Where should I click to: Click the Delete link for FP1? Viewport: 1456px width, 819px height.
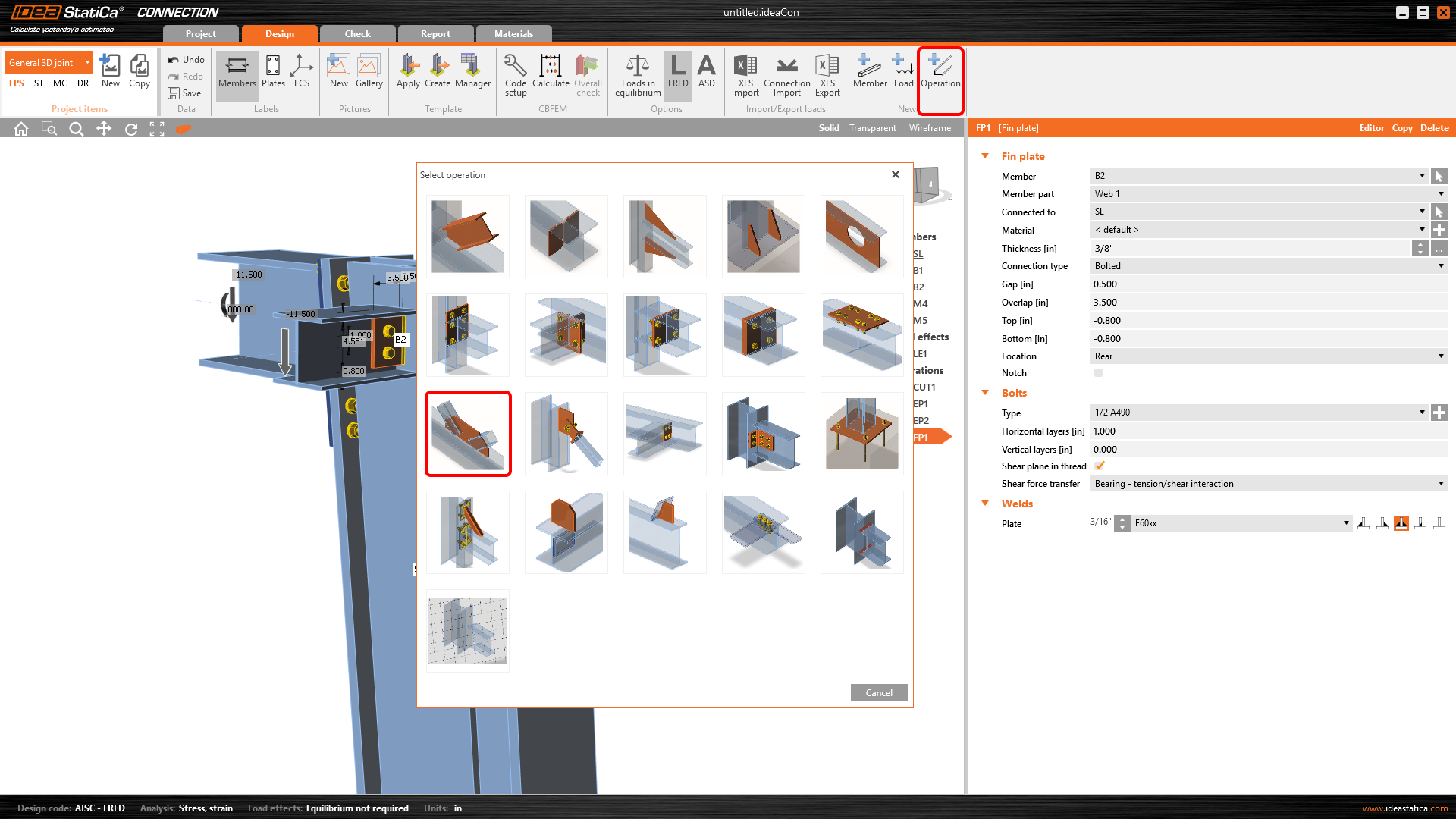pos(1434,128)
